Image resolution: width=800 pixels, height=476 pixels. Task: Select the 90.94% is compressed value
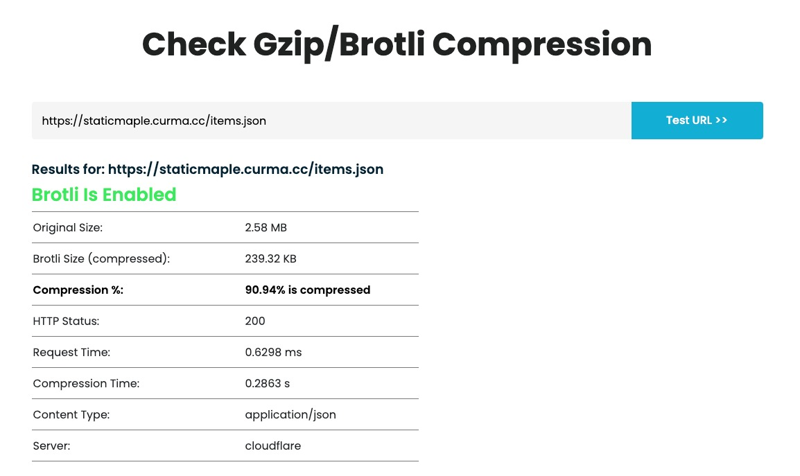tap(308, 290)
